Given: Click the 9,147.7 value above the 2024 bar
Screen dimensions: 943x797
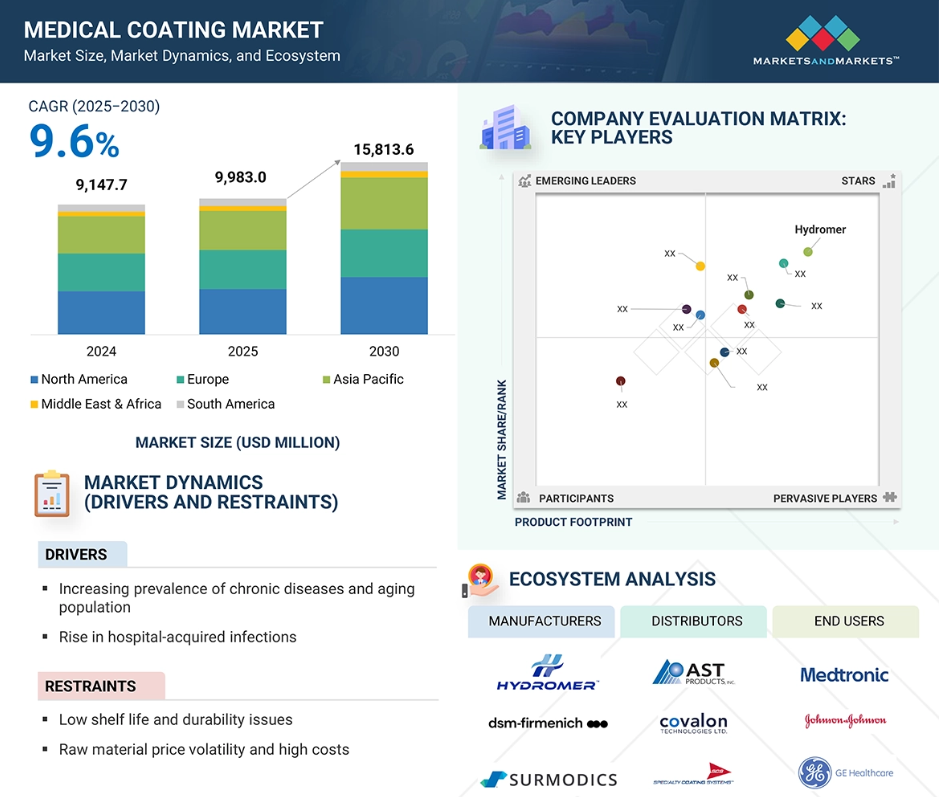Looking at the screenshot, I should click(102, 185).
